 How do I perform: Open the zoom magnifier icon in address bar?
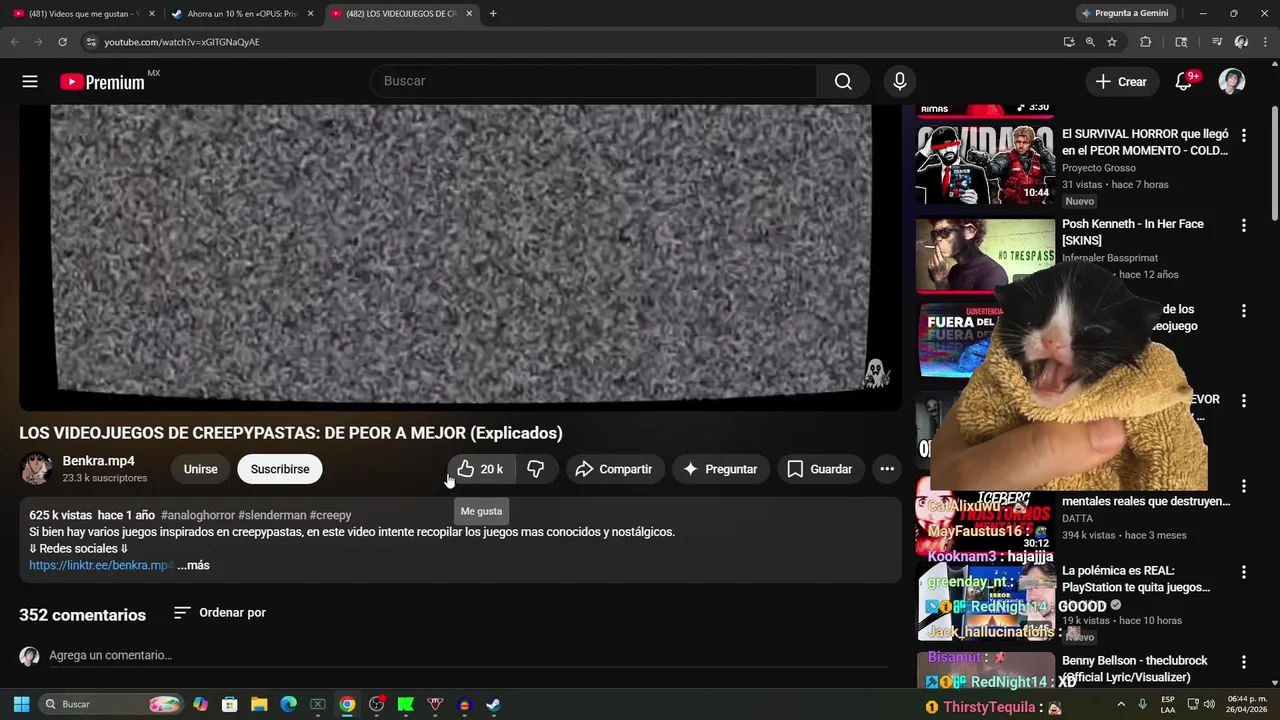[x=1090, y=42]
